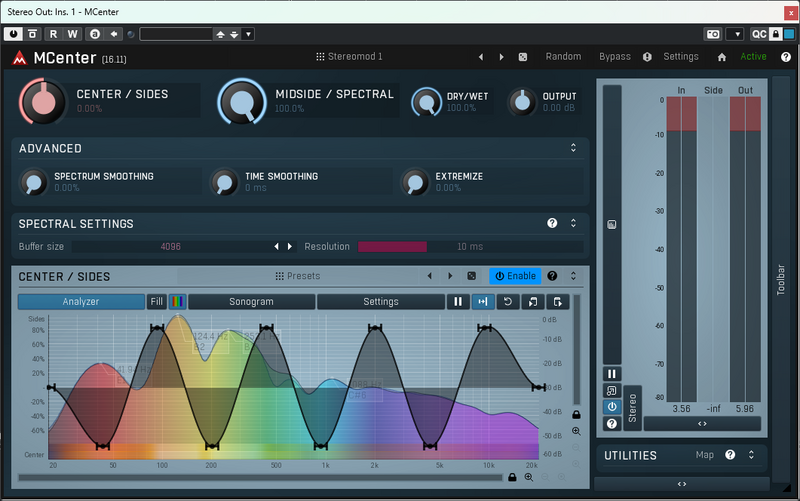Select previous Center / Sides graph preset
Image resolution: width=800 pixels, height=501 pixels.
pos(430,276)
